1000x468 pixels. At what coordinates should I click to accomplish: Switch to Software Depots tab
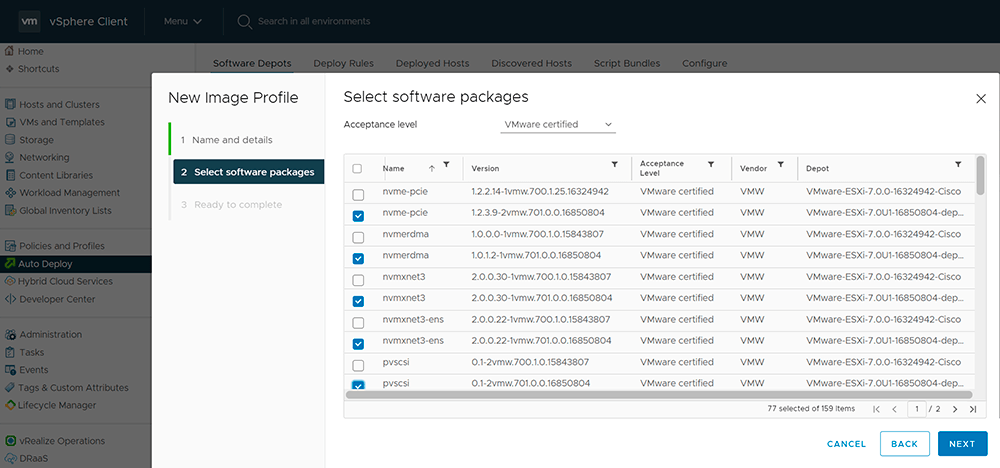pos(252,63)
